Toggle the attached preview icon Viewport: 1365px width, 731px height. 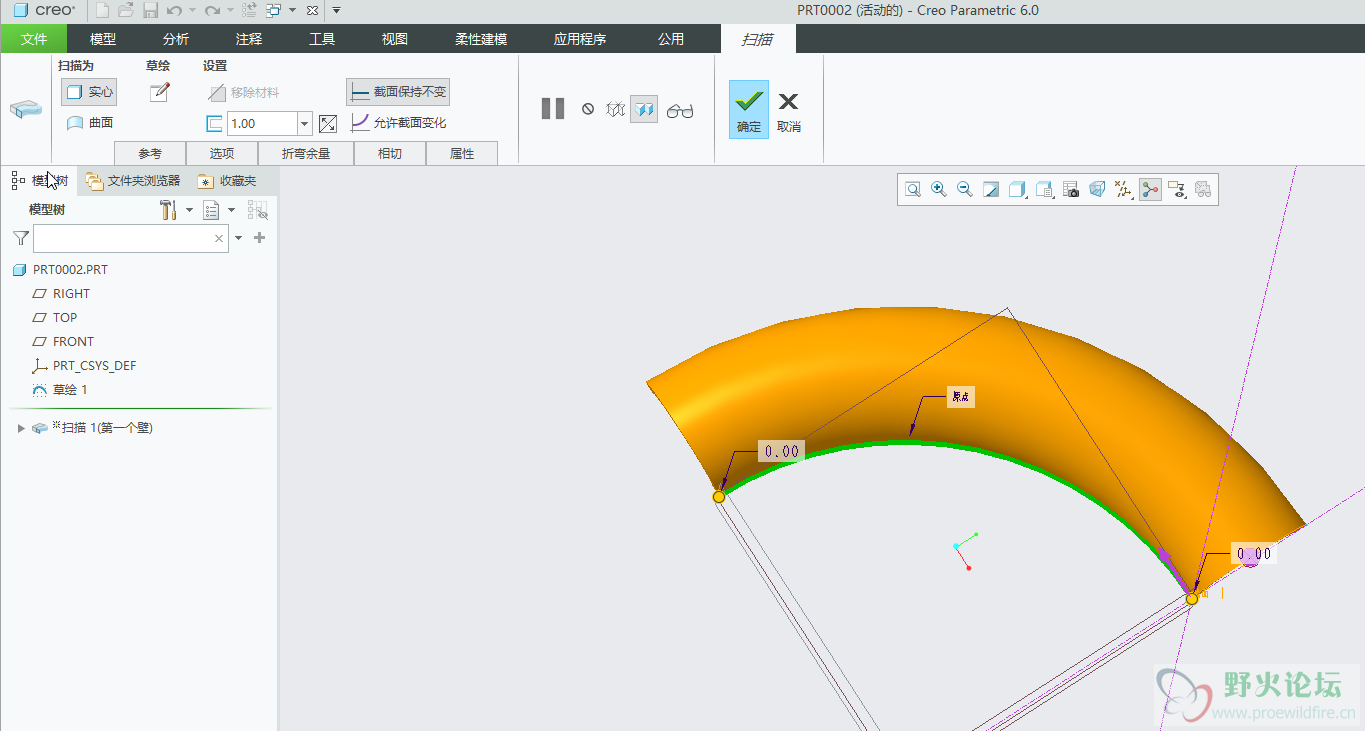pyautogui.click(x=644, y=109)
